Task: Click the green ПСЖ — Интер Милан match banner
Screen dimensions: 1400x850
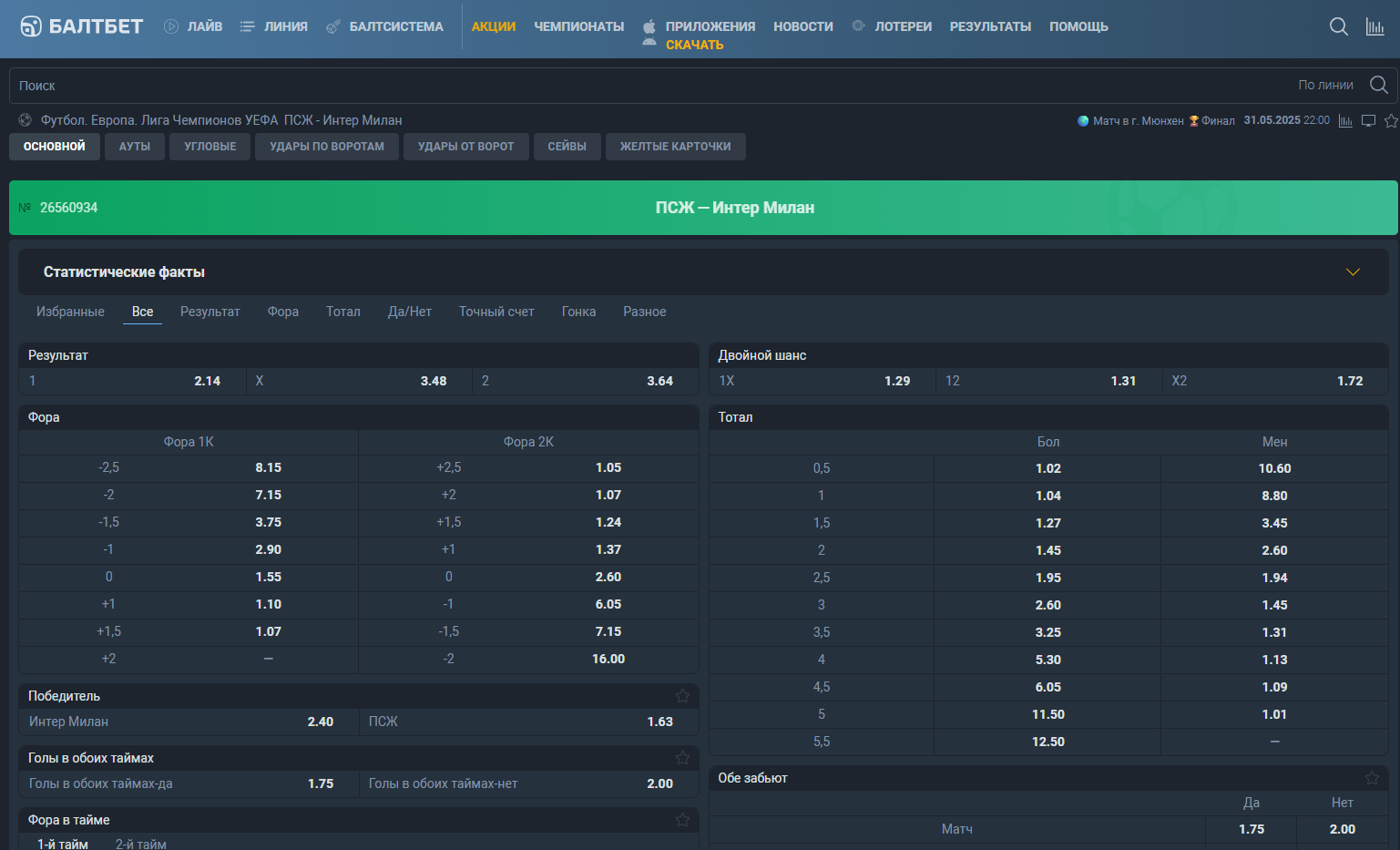Action: tap(703, 208)
